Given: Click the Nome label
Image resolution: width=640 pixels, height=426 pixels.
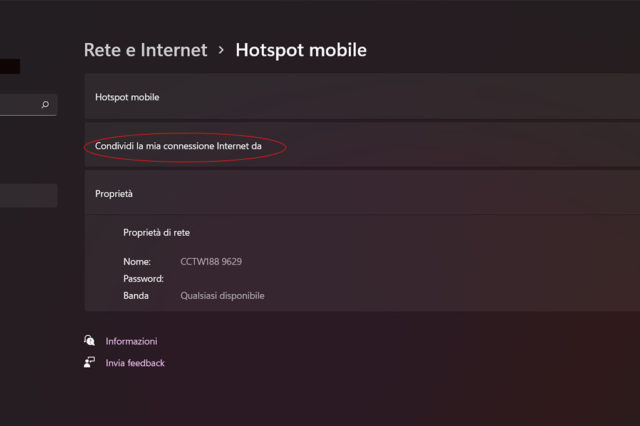Looking at the screenshot, I should point(137,261).
